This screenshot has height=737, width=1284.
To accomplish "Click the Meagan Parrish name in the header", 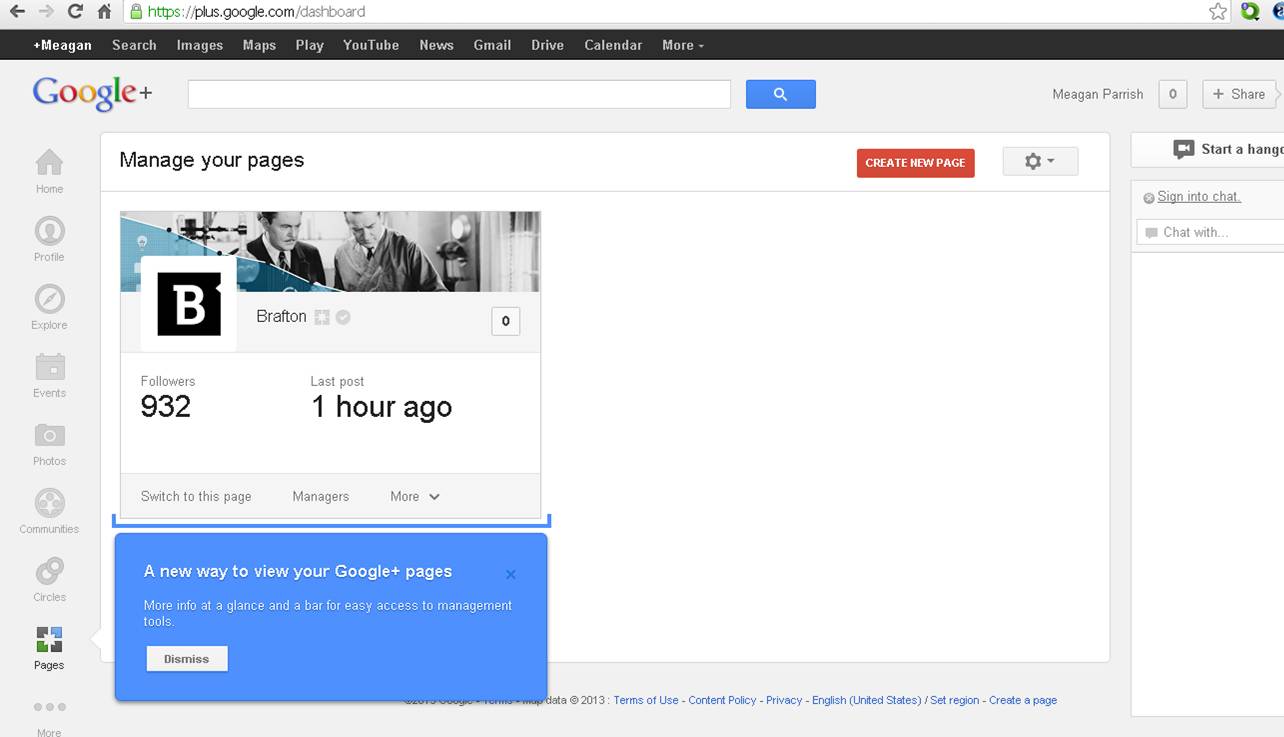I will [x=1097, y=94].
